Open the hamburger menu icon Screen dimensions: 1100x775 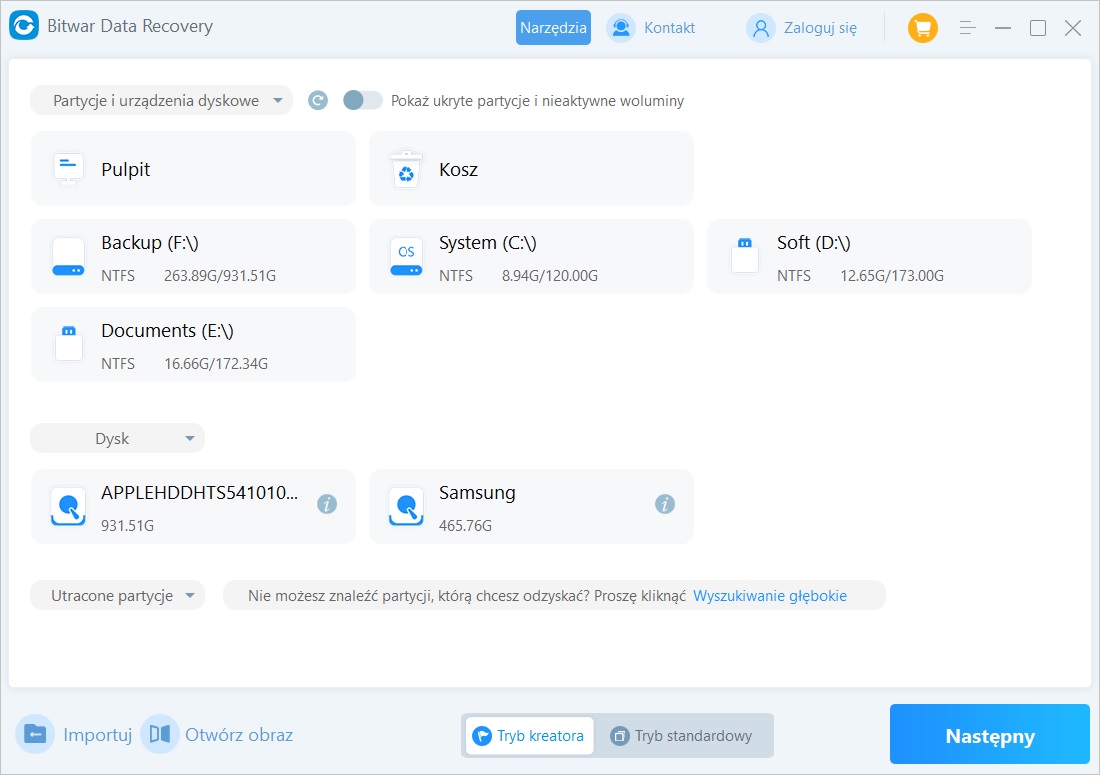(967, 28)
